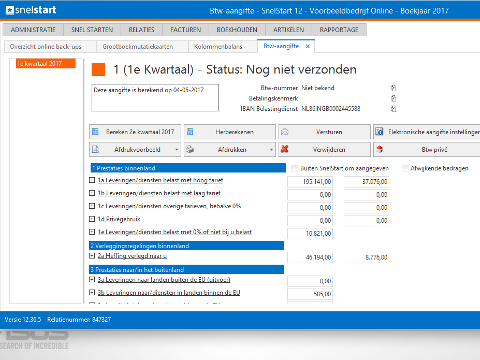Click the Verwijderen button

(x=324, y=149)
